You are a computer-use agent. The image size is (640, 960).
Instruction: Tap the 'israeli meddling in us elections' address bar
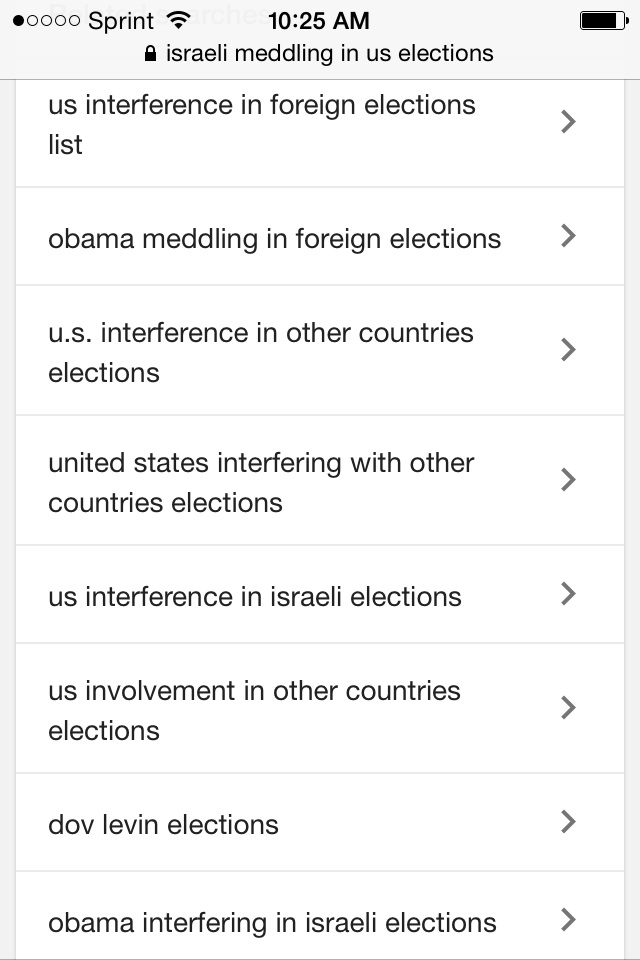(319, 54)
